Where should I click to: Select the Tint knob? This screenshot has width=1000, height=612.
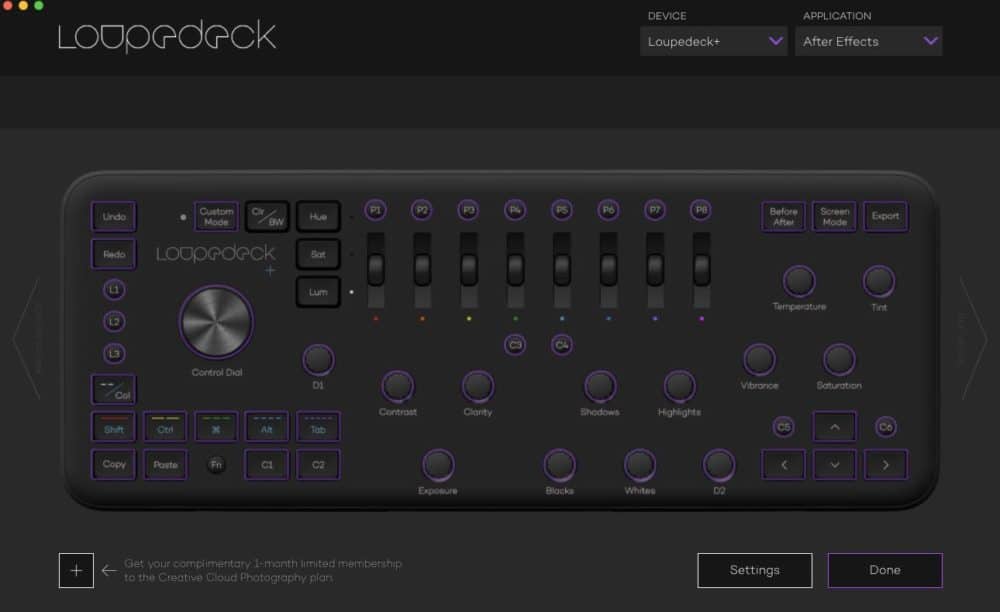(x=879, y=281)
